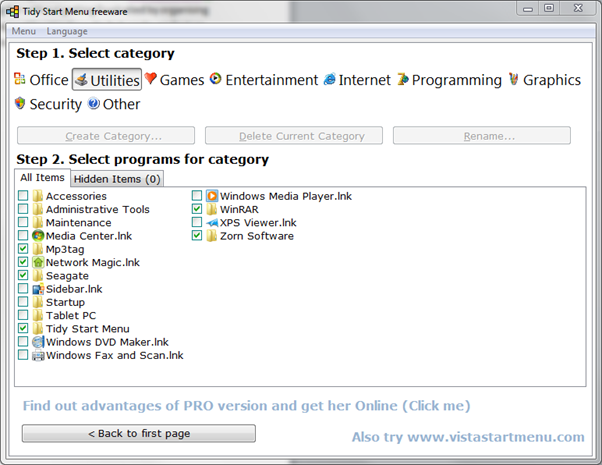The height and width of the screenshot is (465, 602).
Task: Click the Accessories folder icon
Action: [x=38, y=196]
